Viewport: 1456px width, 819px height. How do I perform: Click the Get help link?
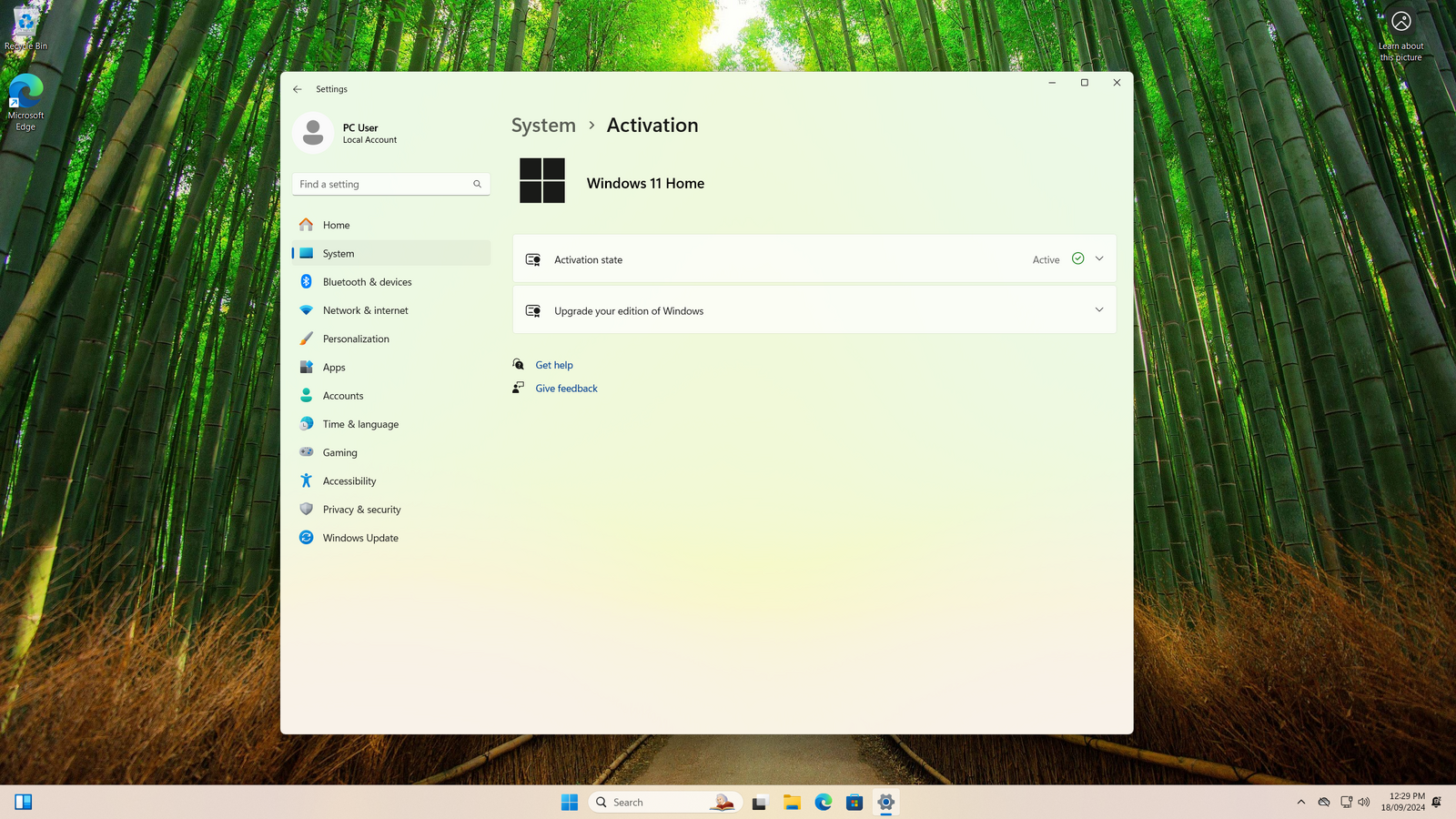(554, 365)
